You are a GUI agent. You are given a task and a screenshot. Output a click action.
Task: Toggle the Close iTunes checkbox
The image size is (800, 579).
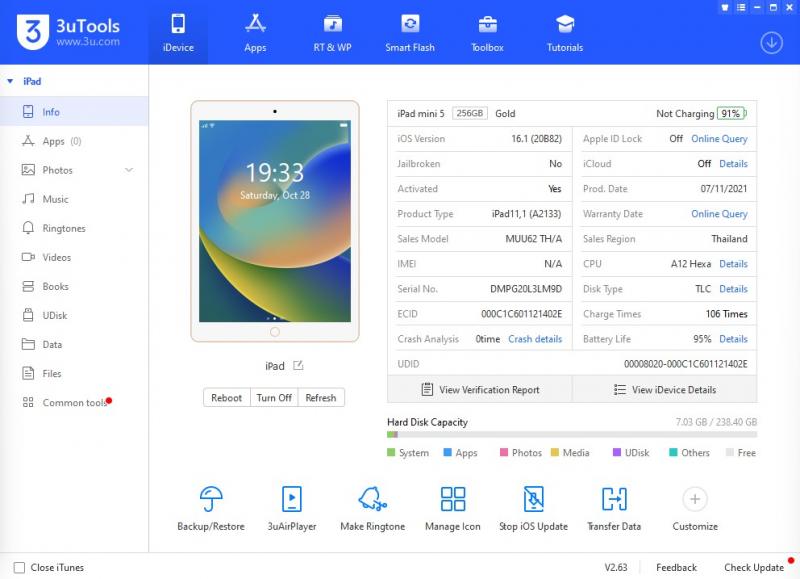19,567
